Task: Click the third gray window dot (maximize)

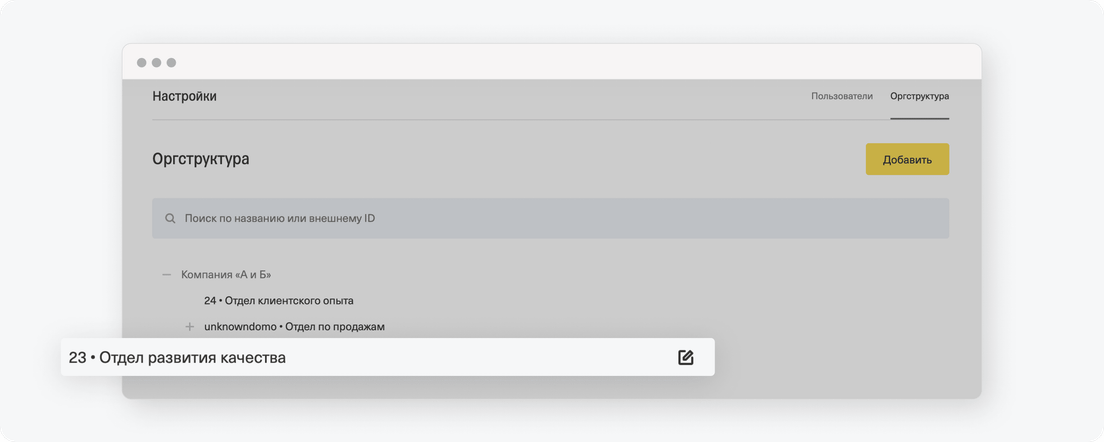Action: pos(171,63)
